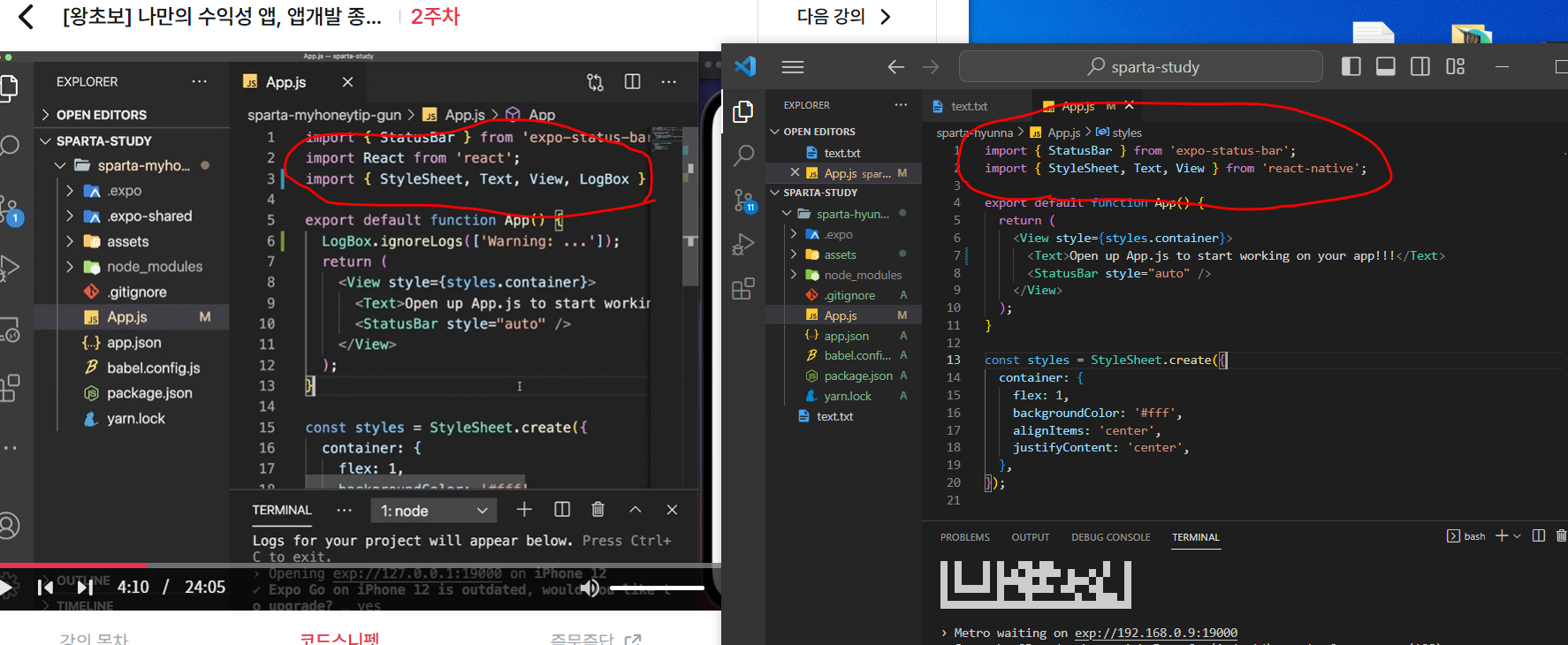Split terminal icon in right VS Code panel
Screen dimensions: 1568x645
(1539, 536)
